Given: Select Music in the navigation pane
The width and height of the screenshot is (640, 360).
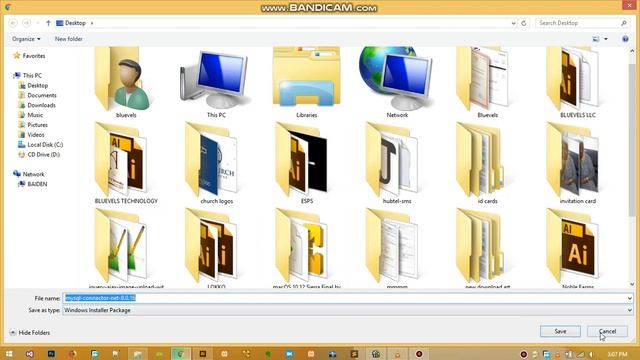Looking at the screenshot, I should coord(31,115).
